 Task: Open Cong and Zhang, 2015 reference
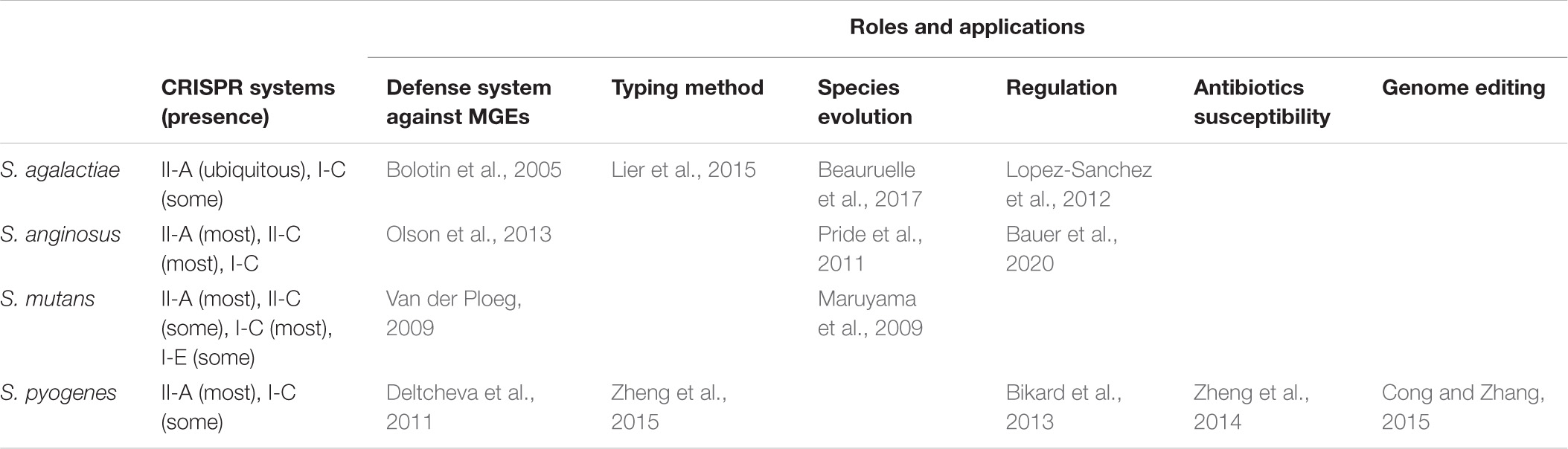click(1463, 407)
